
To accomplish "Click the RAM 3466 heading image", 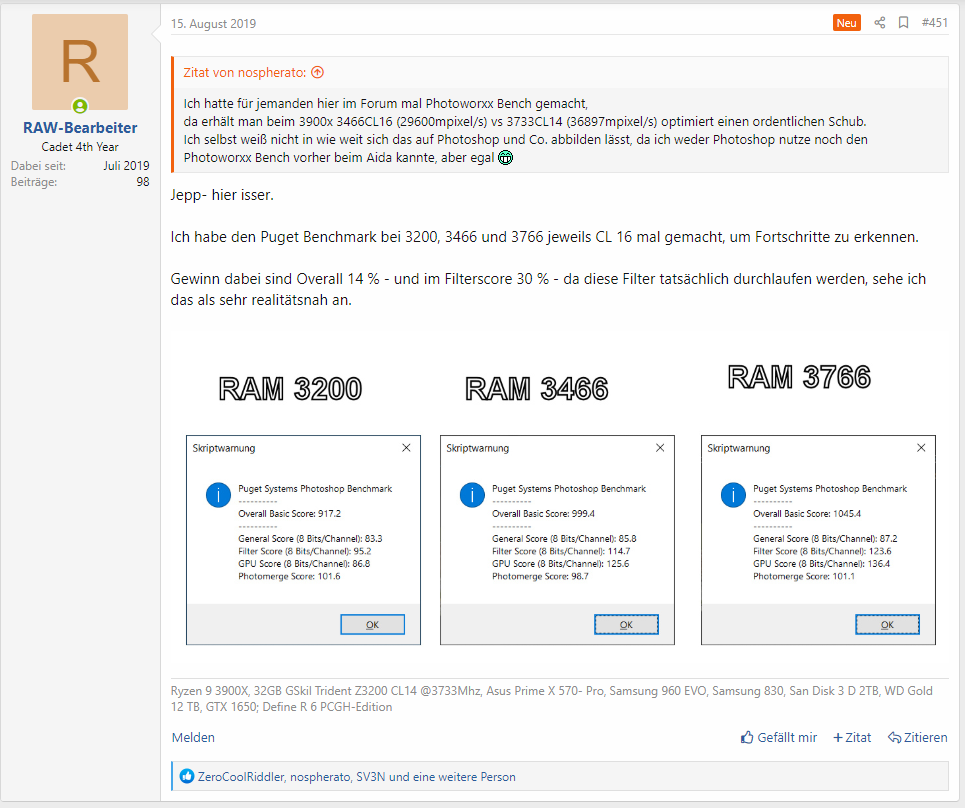I will (537, 389).
